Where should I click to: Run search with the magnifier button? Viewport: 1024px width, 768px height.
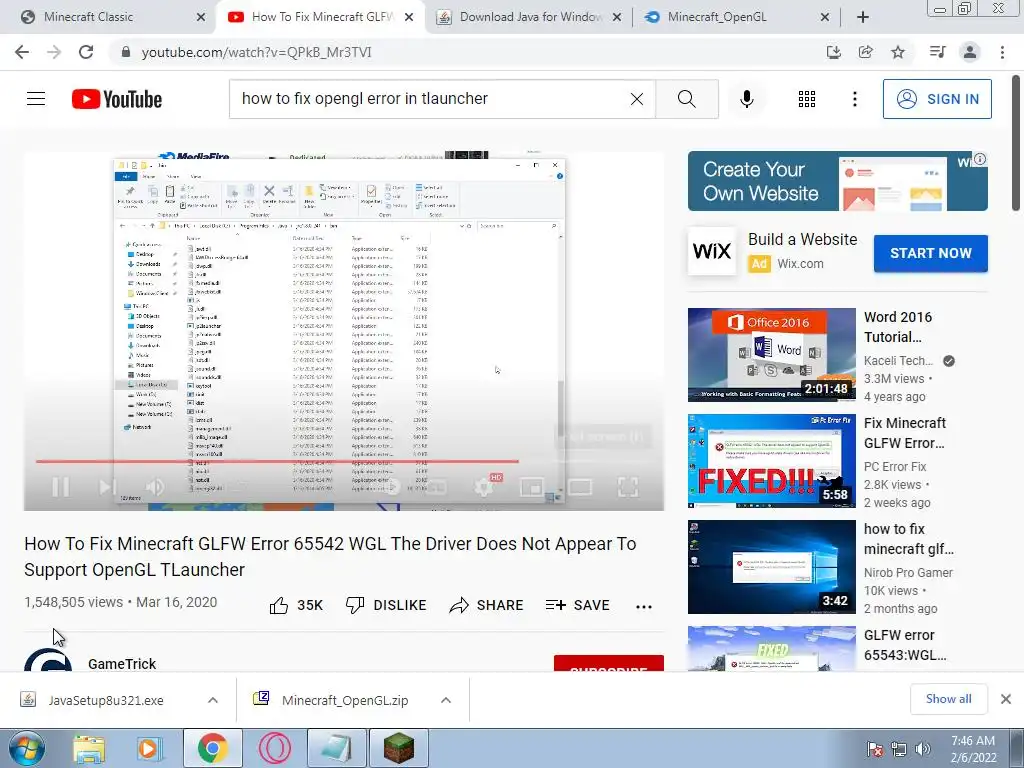pyautogui.click(x=686, y=99)
